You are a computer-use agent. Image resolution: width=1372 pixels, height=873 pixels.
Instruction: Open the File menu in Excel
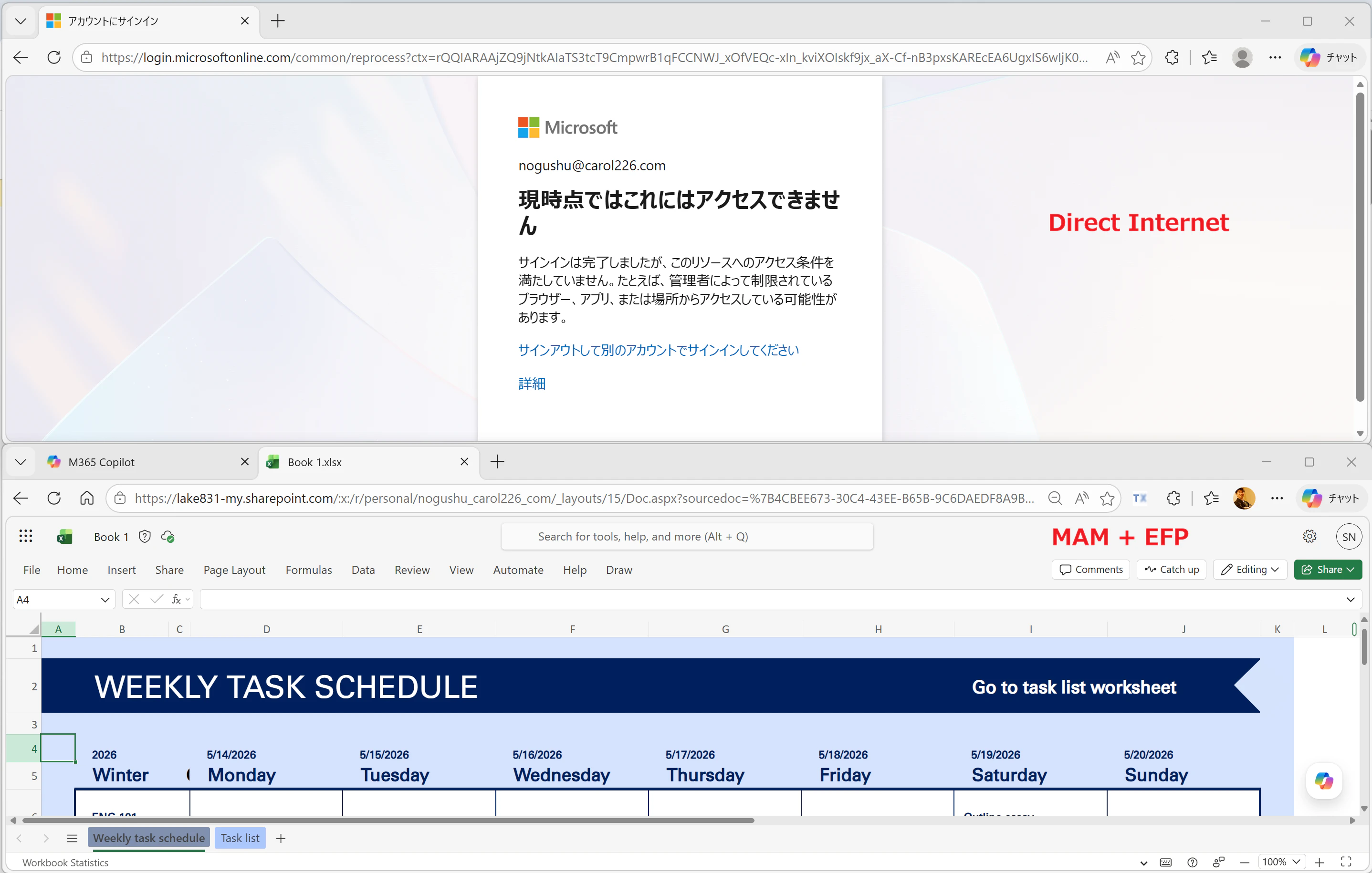[32, 570]
